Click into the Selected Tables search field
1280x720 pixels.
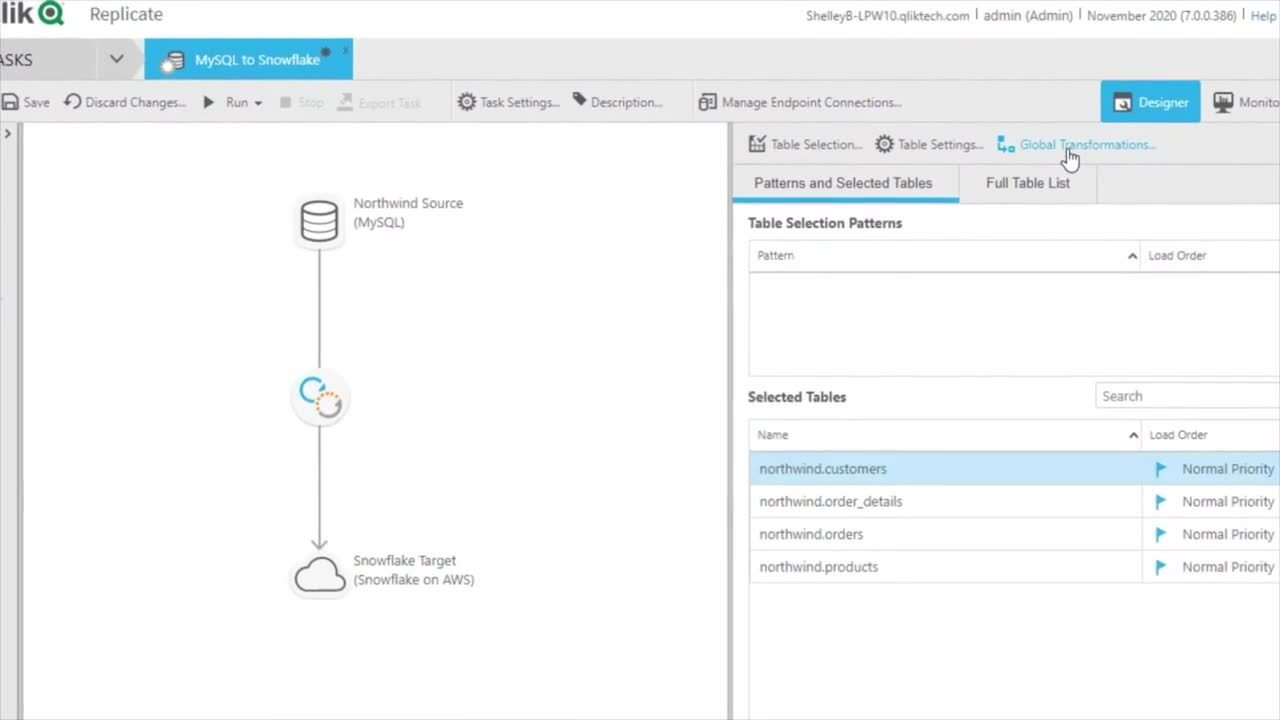tap(1187, 396)
